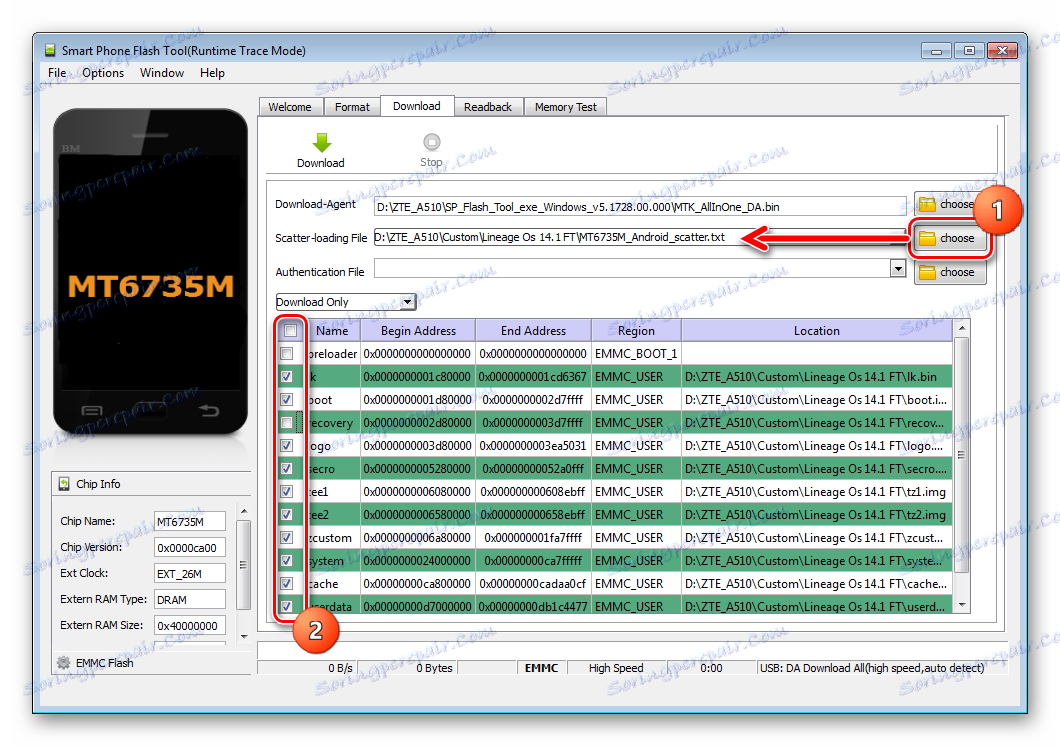The image size is (1060, 746).
Task: Click the tz1.img location cell
Action: click(817, 491)
